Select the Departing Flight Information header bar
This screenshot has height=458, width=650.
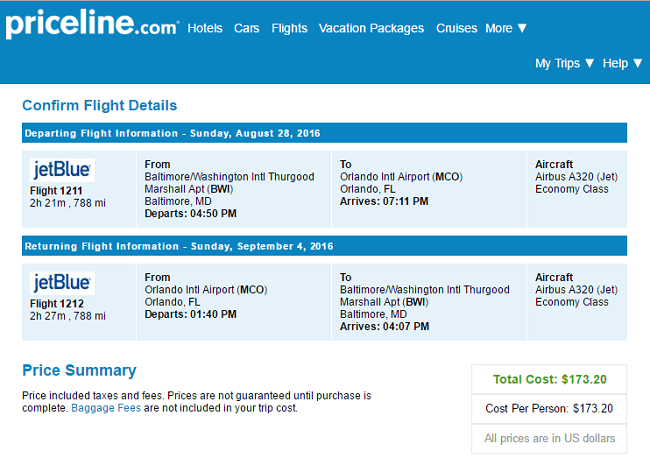coord(324,133)
